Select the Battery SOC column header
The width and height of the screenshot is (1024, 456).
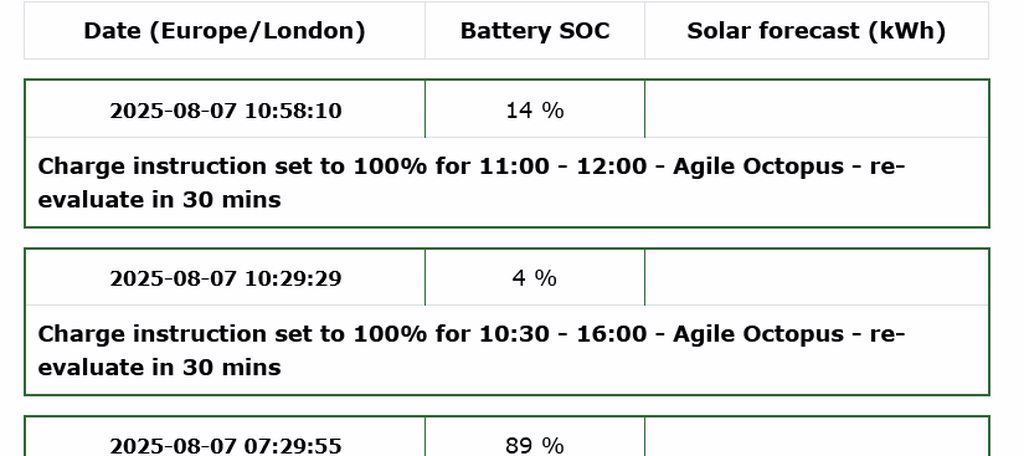(534, 31)
